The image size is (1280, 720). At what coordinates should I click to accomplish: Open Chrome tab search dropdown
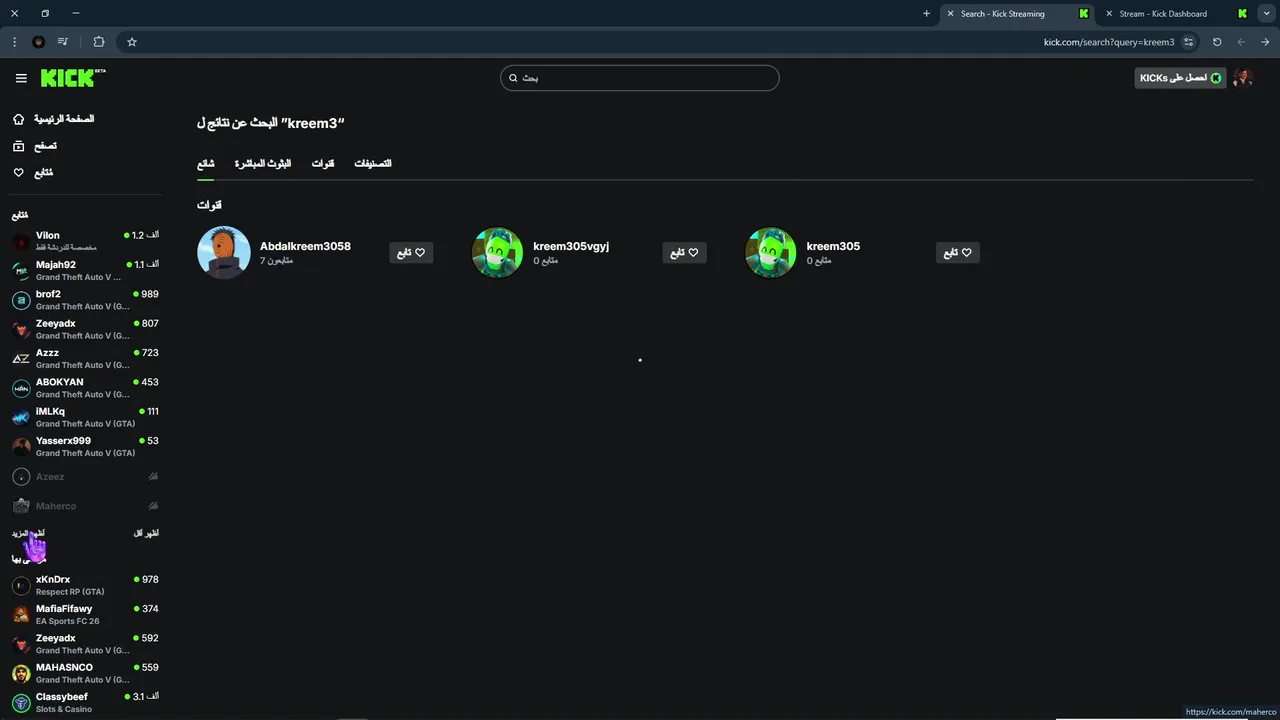pos(1266,14)
